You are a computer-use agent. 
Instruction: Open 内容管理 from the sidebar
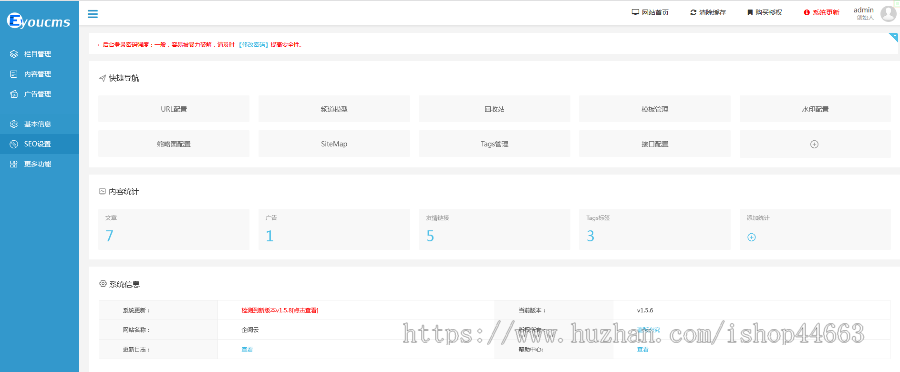[39, 74]
